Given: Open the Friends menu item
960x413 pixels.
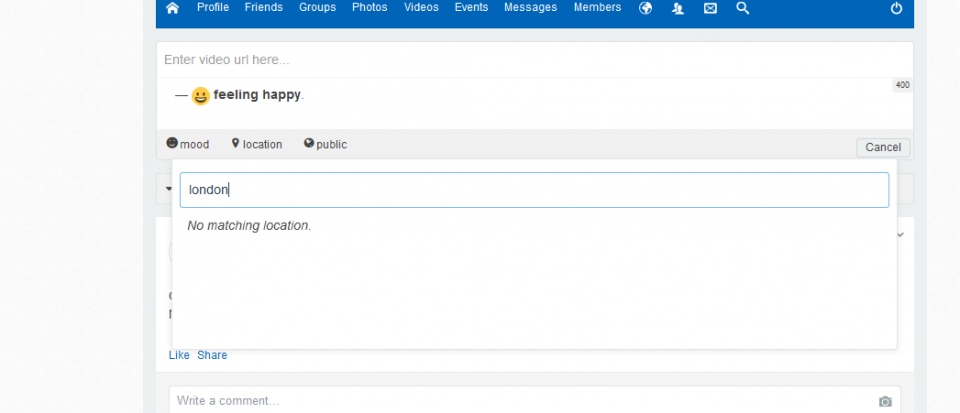Looking at the screenshot, I should (x=264, y=7).
